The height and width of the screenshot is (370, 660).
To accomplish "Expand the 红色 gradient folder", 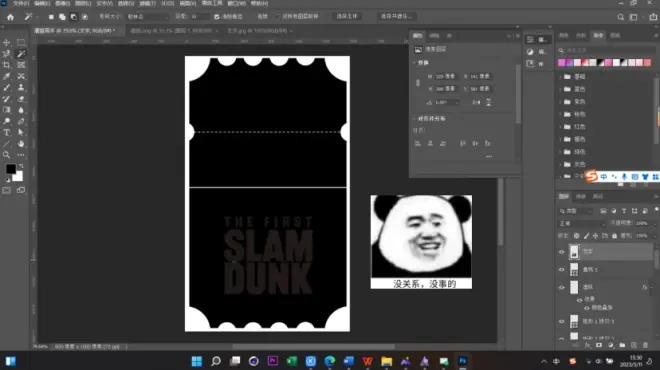I will (x=561, y=127).
